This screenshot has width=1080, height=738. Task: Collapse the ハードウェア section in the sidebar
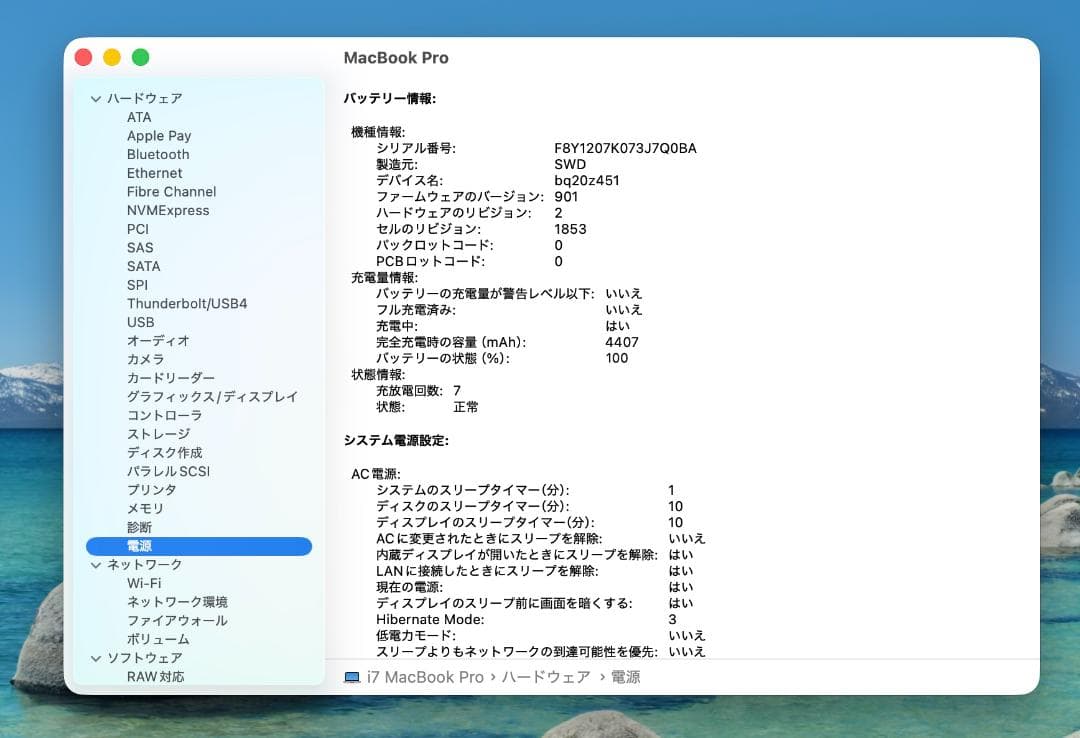point(96,98)
